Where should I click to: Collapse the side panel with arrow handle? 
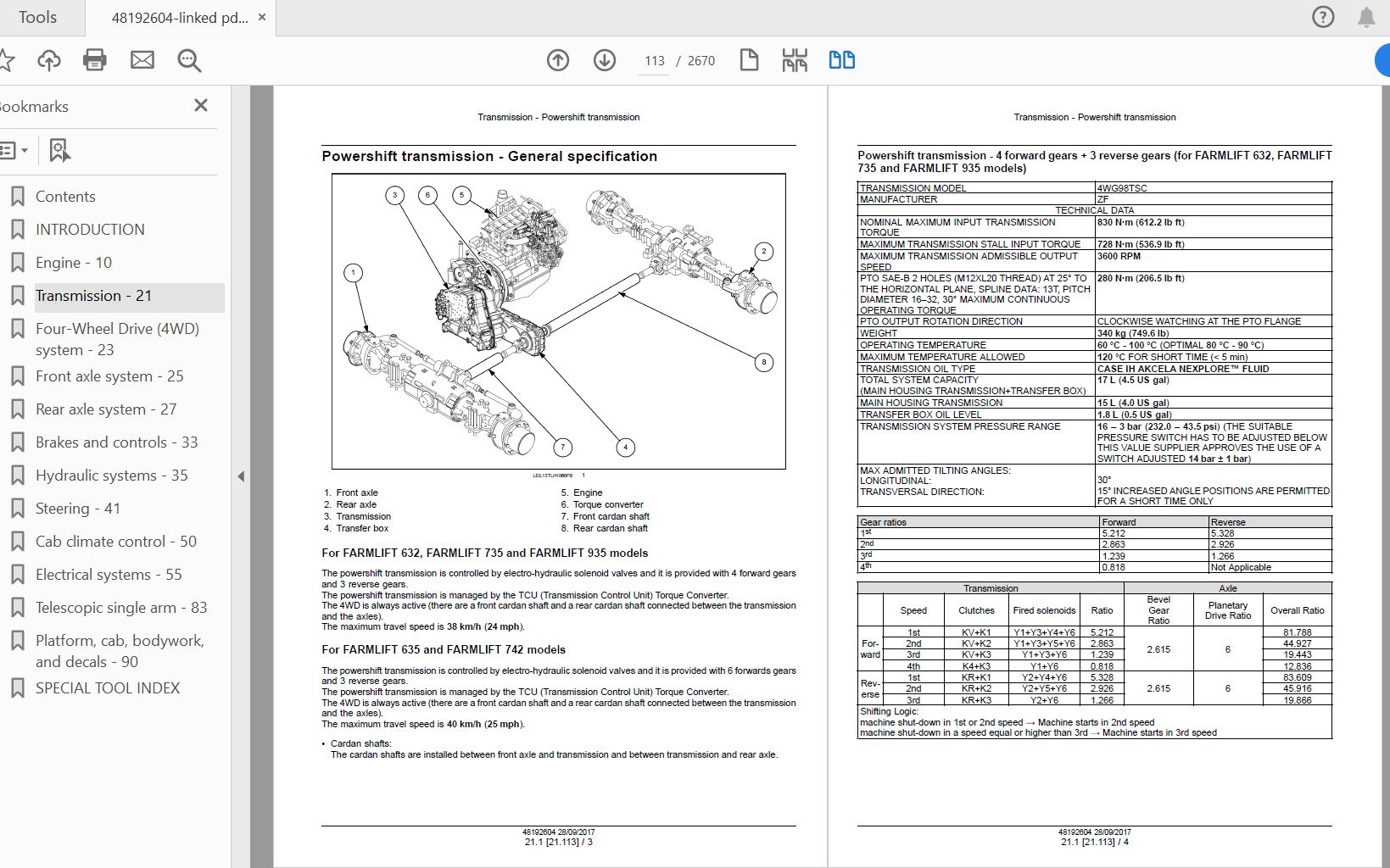click(241, 476)
